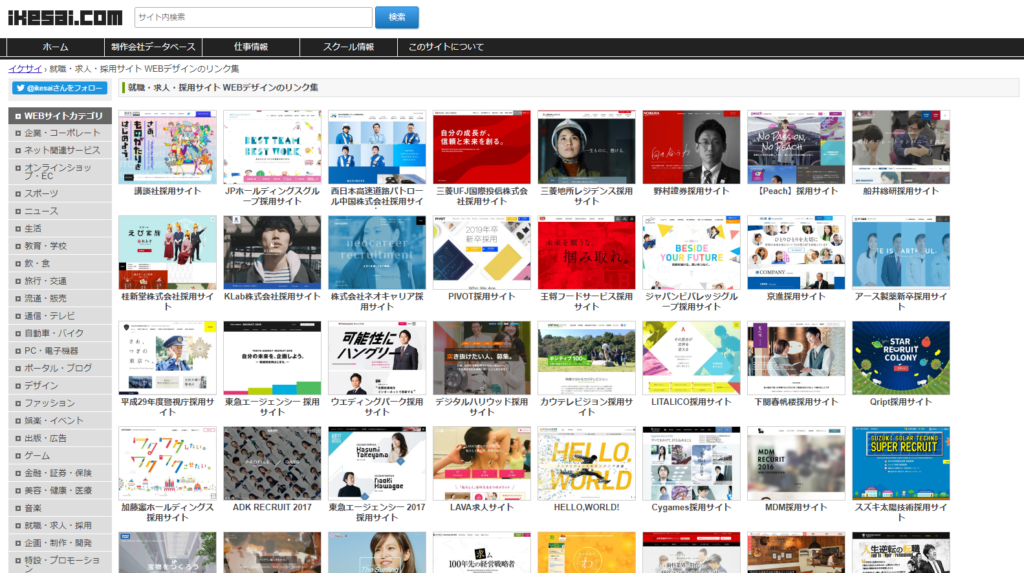Open the ホーム navigation menu item
Screen dimensions: 1024x573
55,47
